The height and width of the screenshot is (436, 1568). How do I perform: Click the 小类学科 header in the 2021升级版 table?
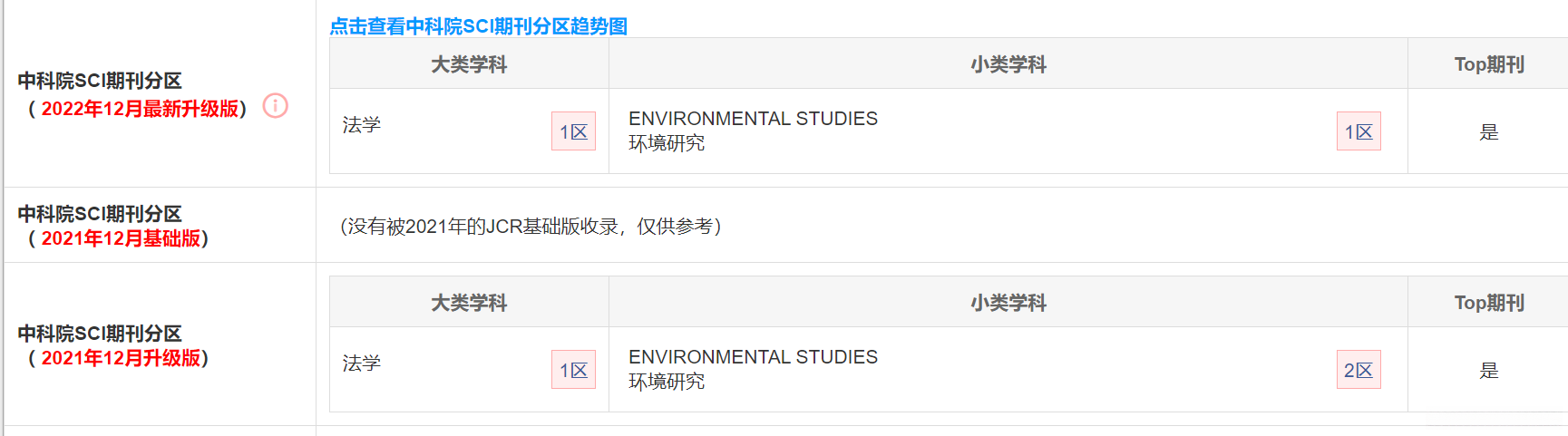pos(1008,303)
